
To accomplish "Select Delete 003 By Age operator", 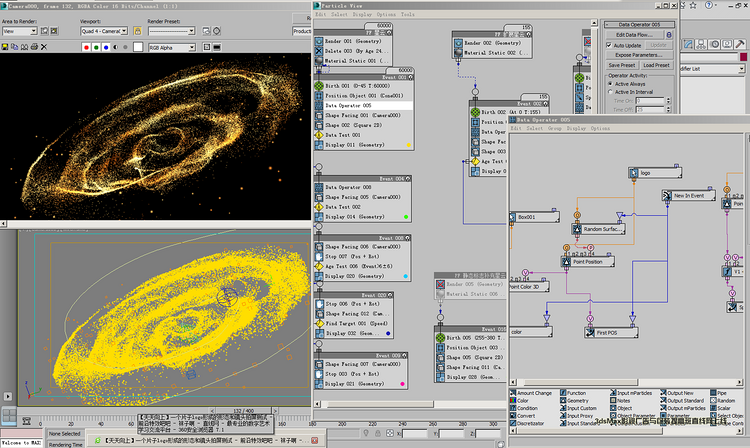I will (353, 51).
